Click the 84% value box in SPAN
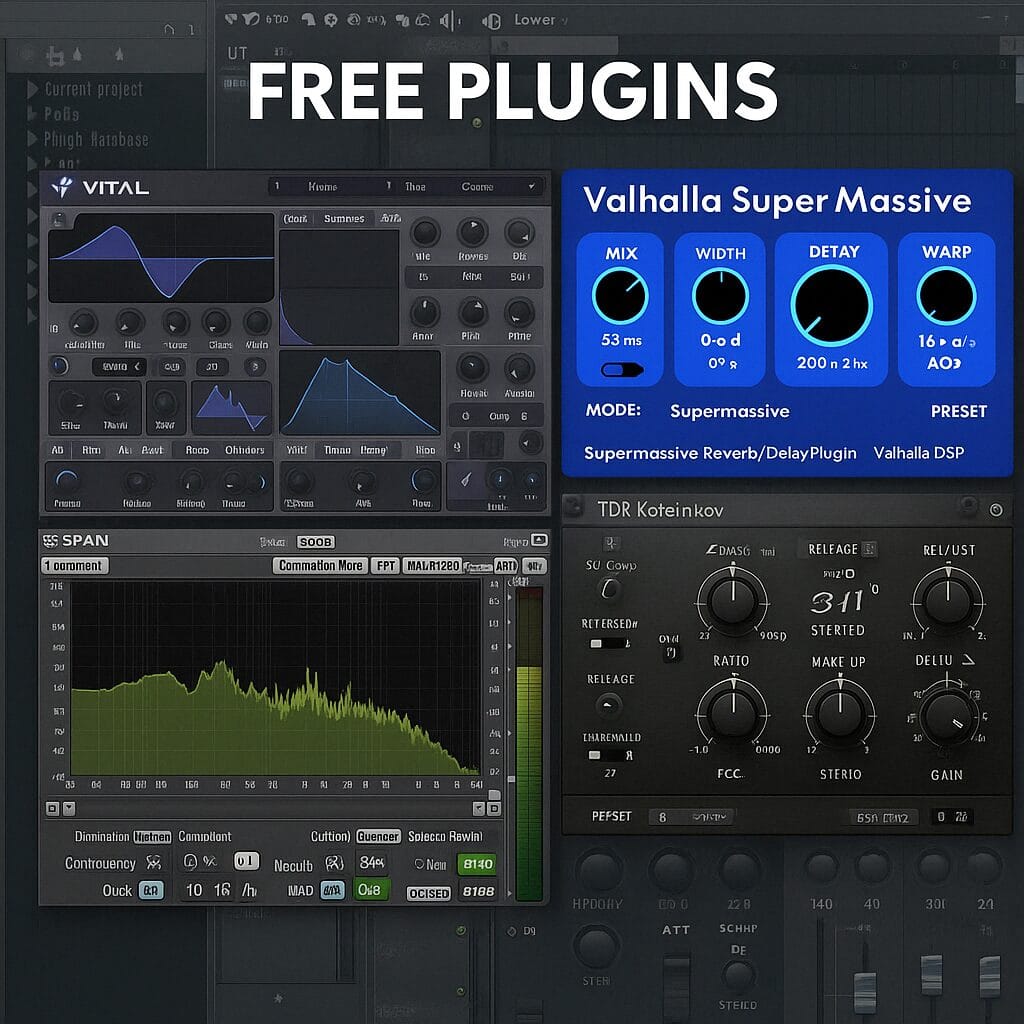1024x1024 pixels. click(372, 863)
